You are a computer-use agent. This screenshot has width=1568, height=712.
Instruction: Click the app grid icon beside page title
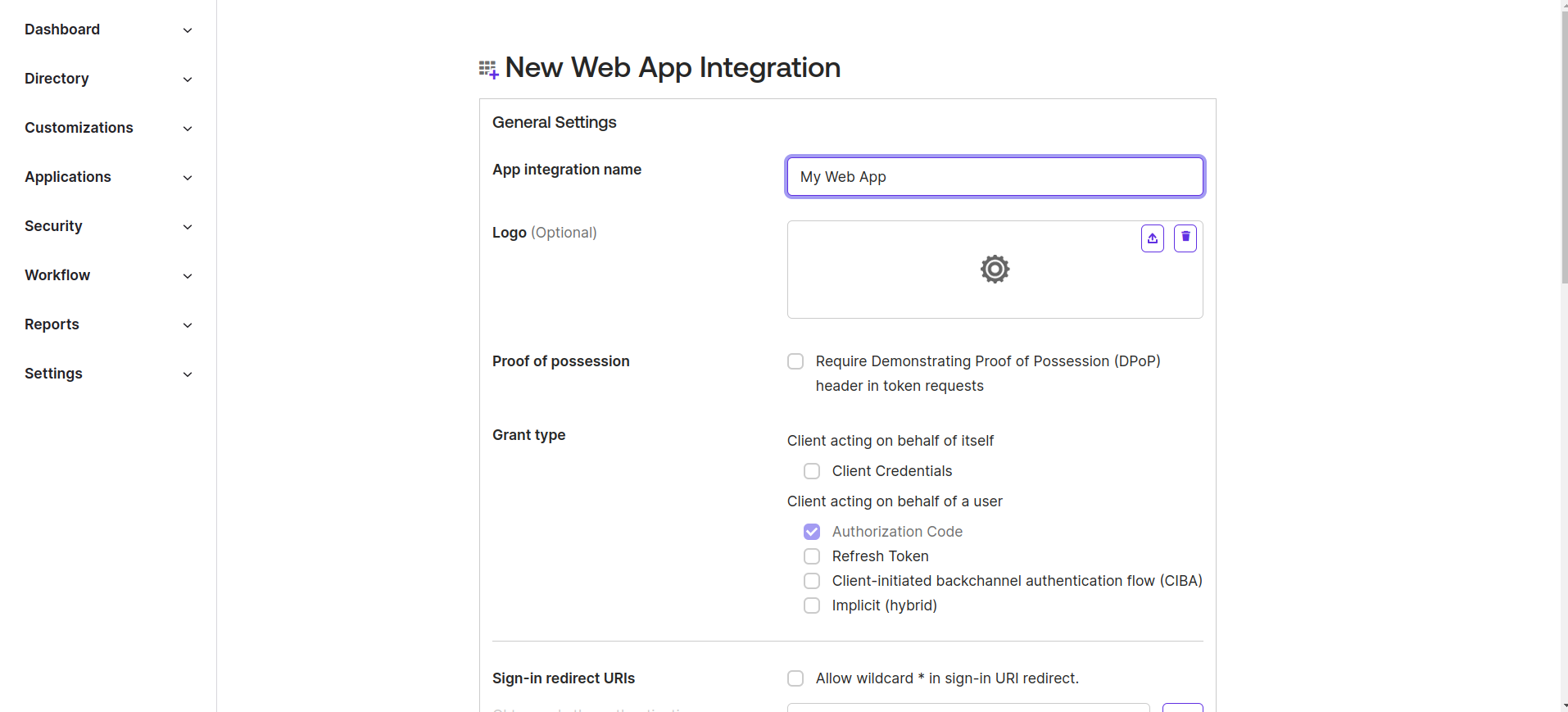point(488,69)
